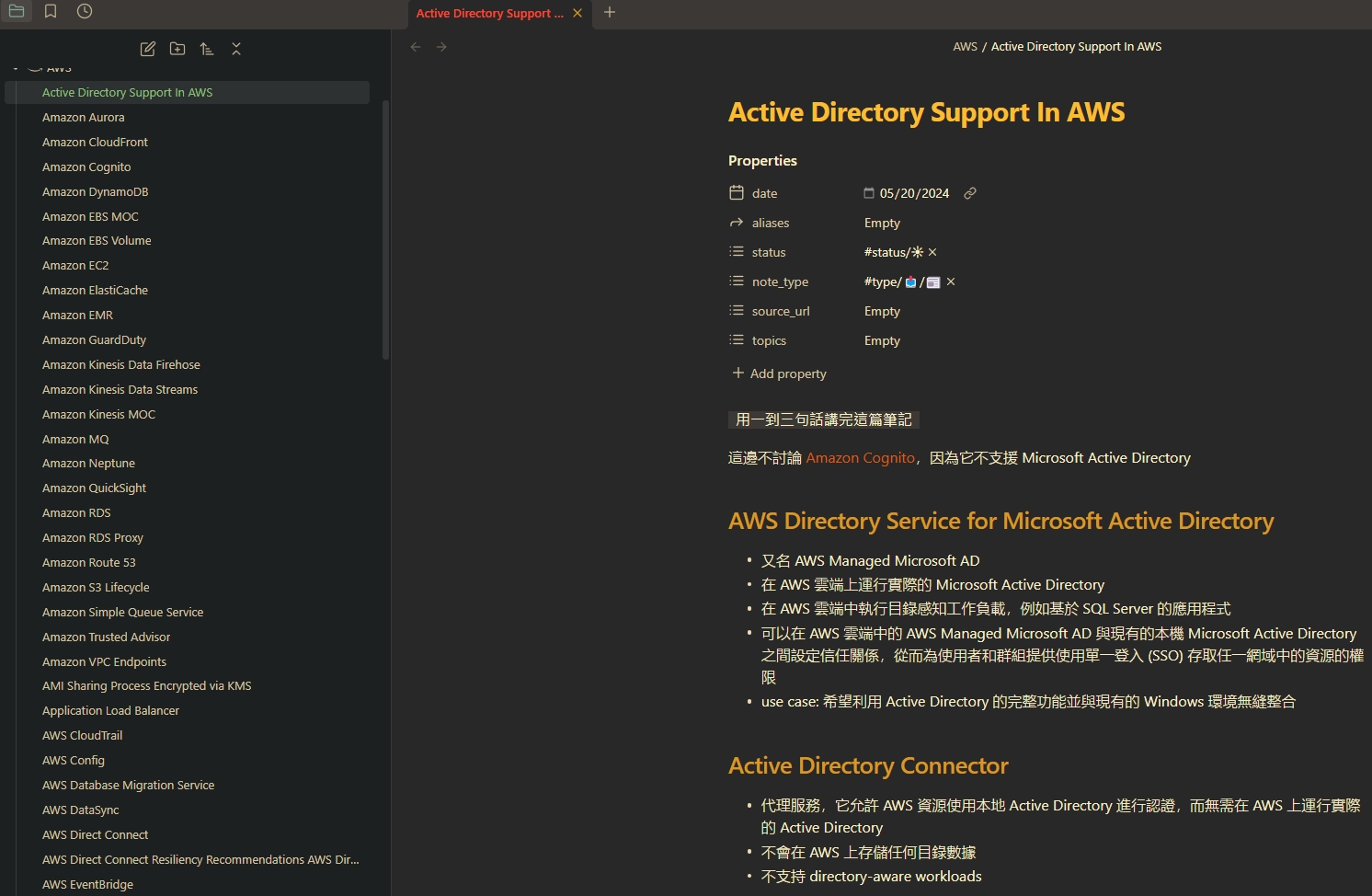Follow the Amazon Cognito link

(860, 458)
